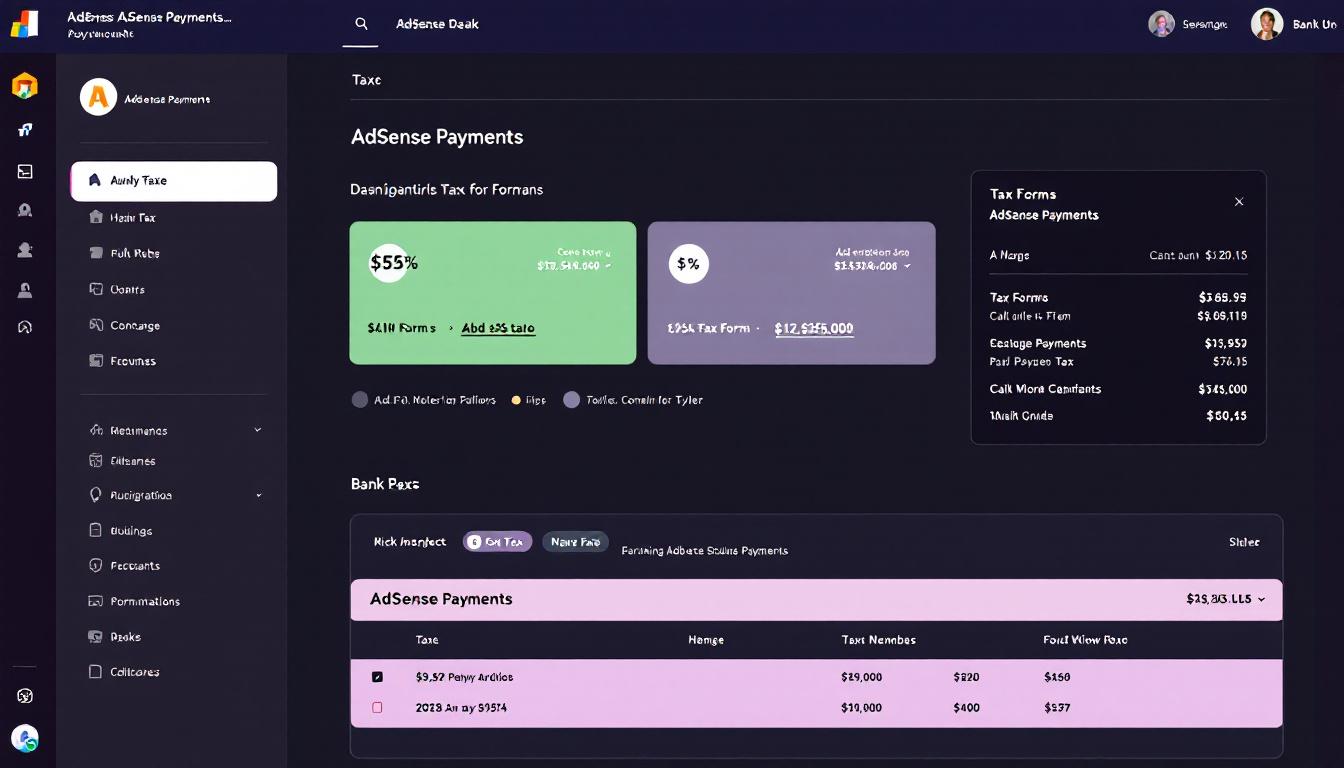The height and width of the screenshot is (768, 1344).
Task: Click the Abd tato underlined link
Action: (x=497, y=328)
